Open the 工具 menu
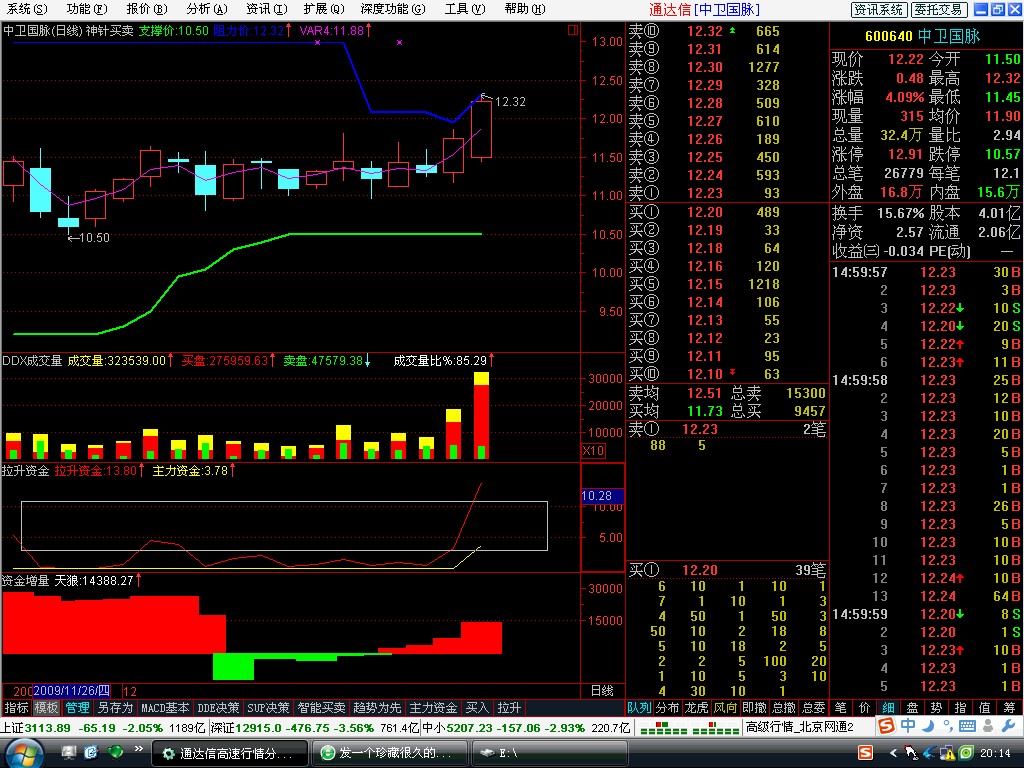 [x=465, y=9]
